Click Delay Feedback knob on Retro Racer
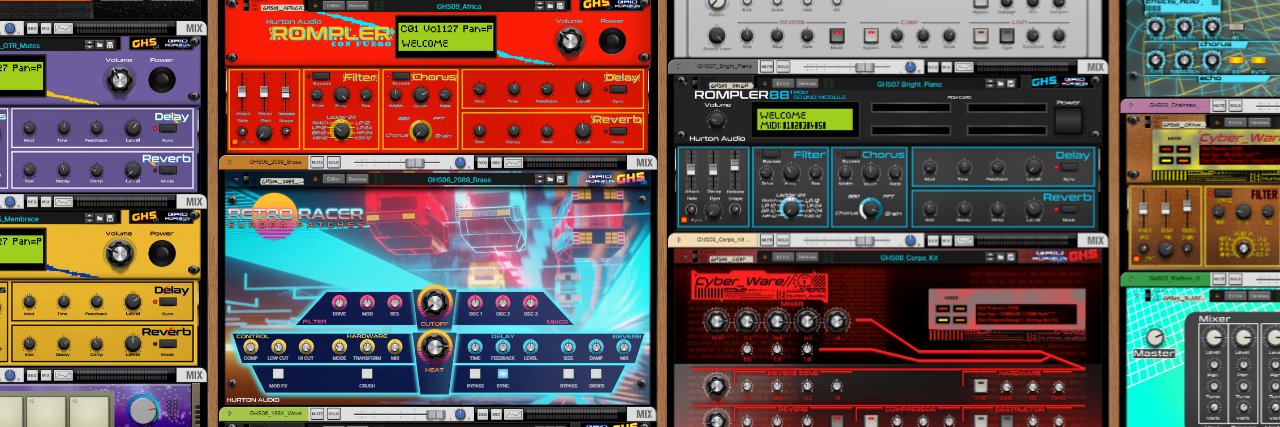This screenshot has height=427, width=1280. tap(503, 346)
